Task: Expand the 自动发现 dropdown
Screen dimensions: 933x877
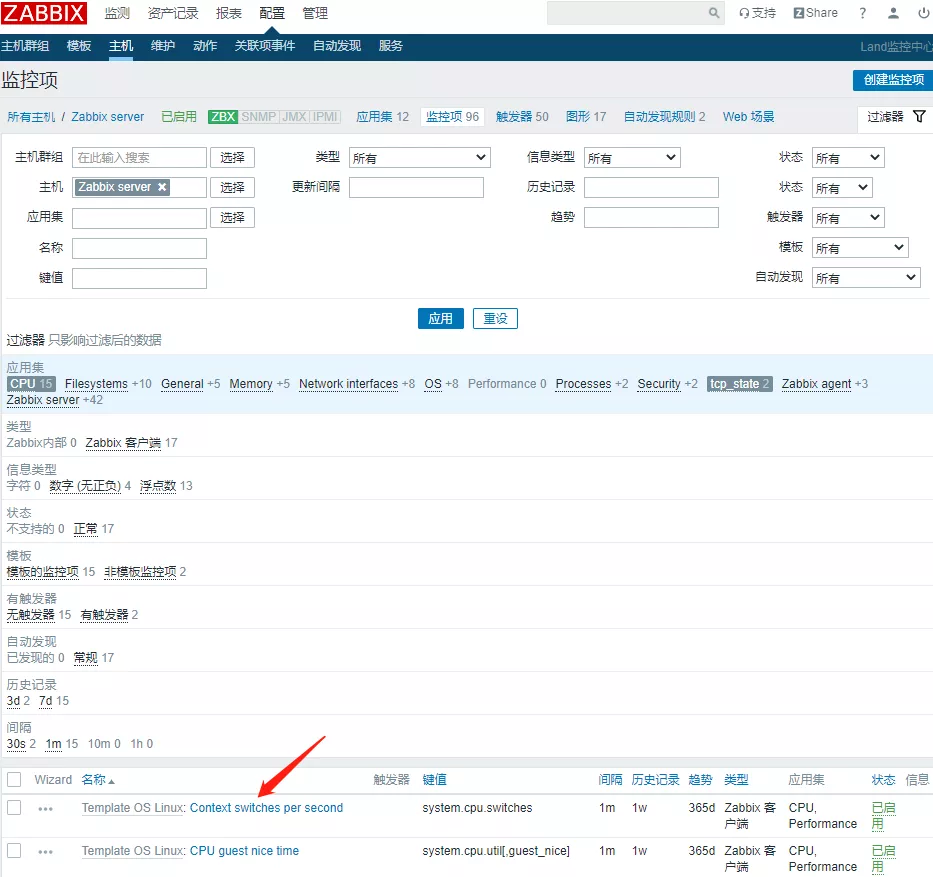Action: pos(865,278)
